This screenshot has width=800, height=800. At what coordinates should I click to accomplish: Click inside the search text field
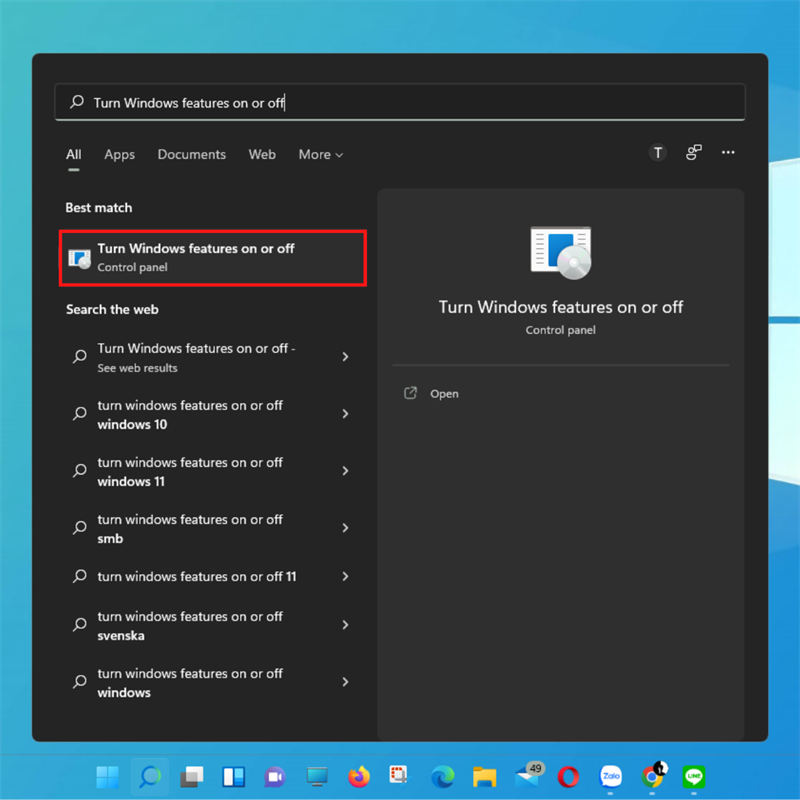point(400,102)
